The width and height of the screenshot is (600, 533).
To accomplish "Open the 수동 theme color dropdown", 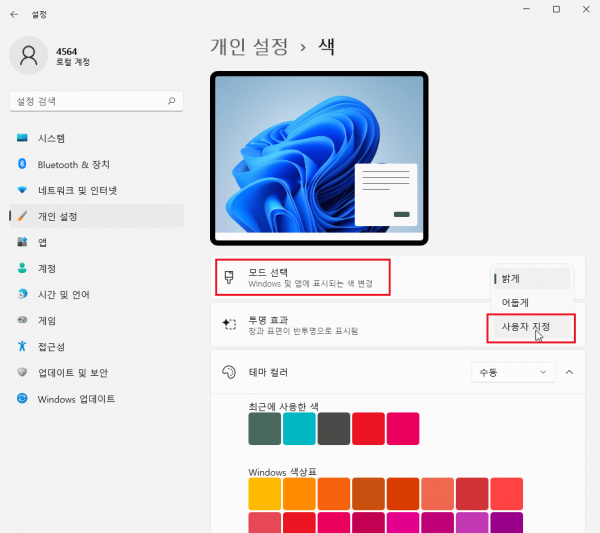I will point(513,372).
